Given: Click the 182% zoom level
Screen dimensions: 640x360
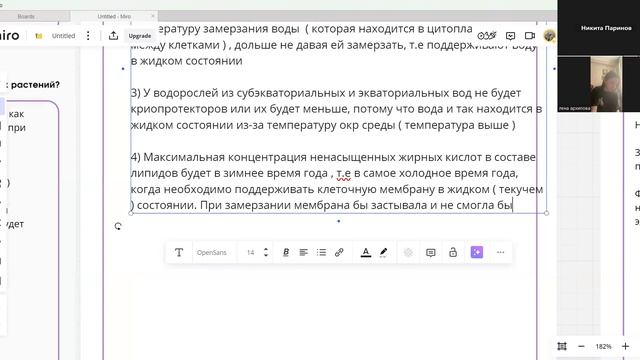Looking at the screenshot, I should click(603, 347).
